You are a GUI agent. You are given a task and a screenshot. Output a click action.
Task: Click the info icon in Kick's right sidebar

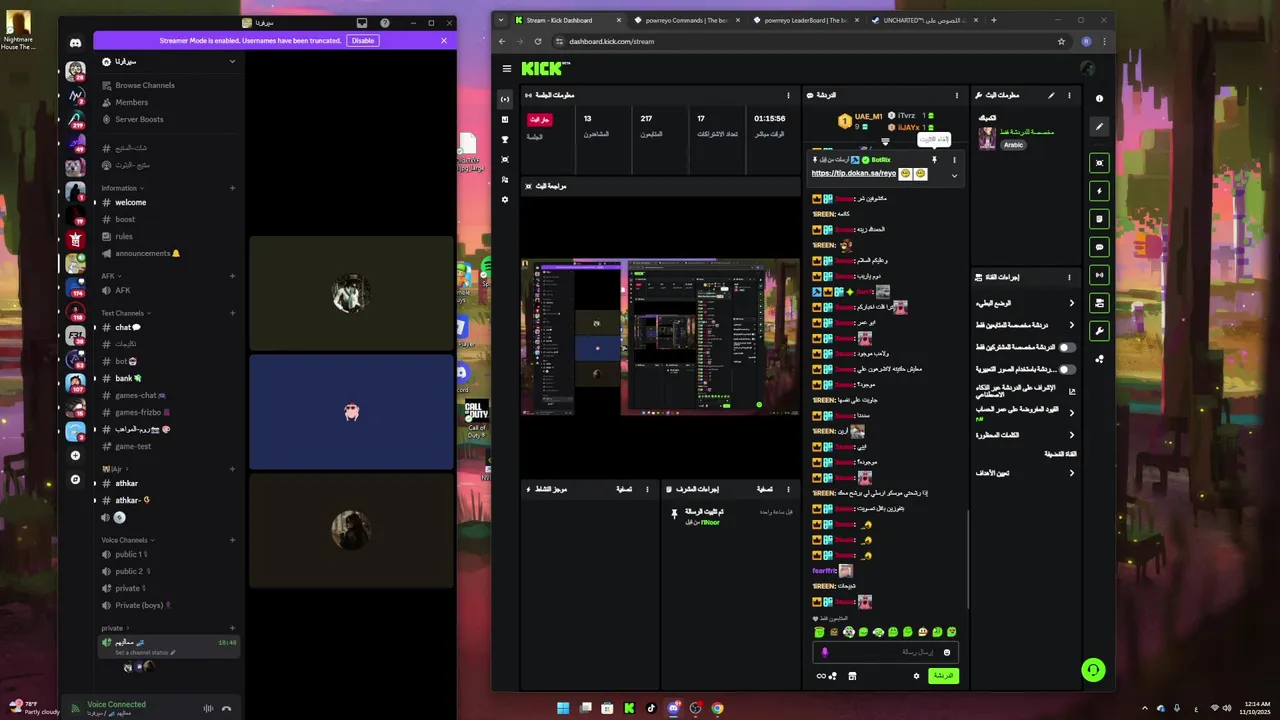pos(1099,98)
